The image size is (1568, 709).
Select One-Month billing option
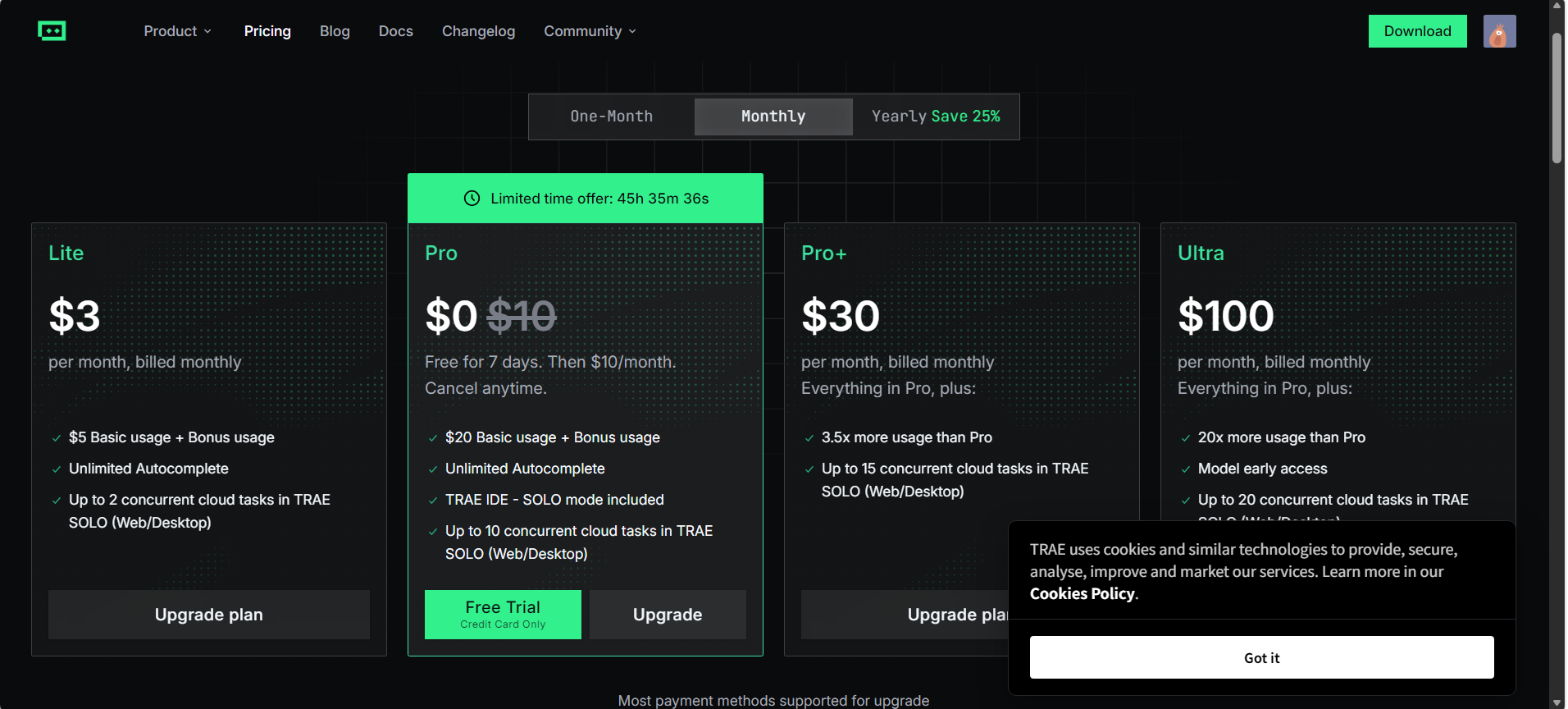[612, 117]
